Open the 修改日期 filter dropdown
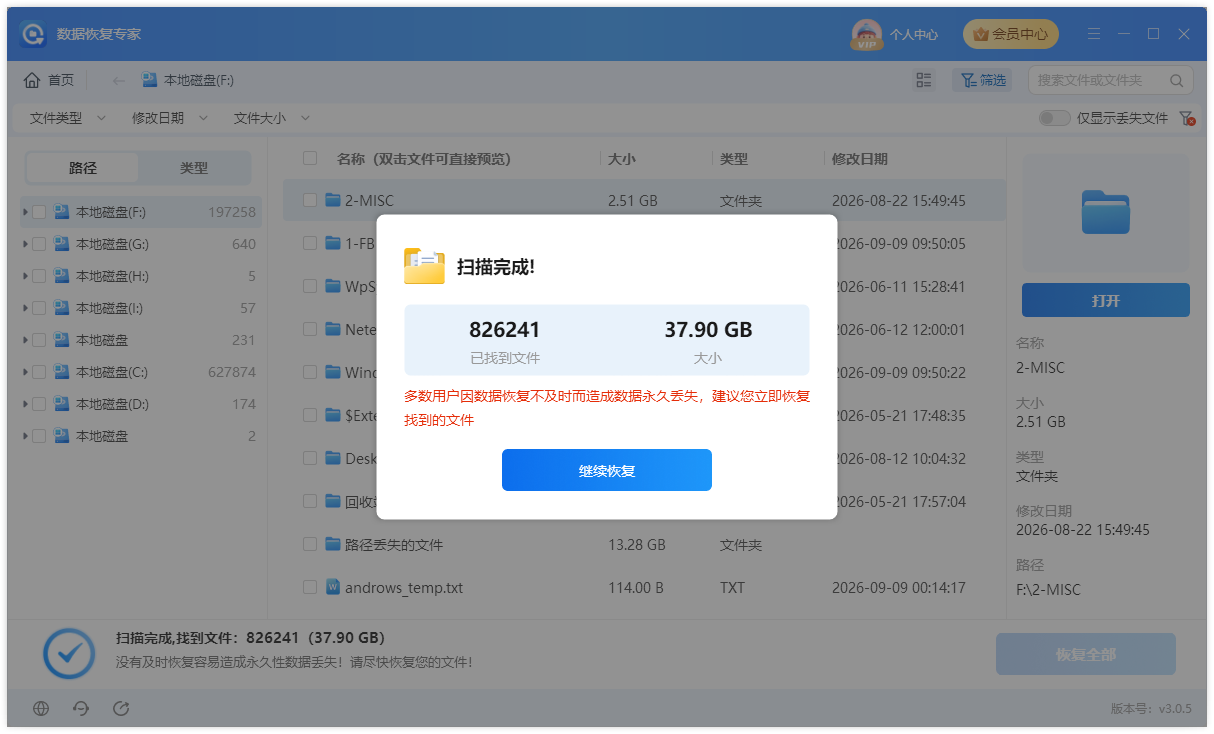The height and width of the screenshot is (734, 1214). (x=169, y=118)
